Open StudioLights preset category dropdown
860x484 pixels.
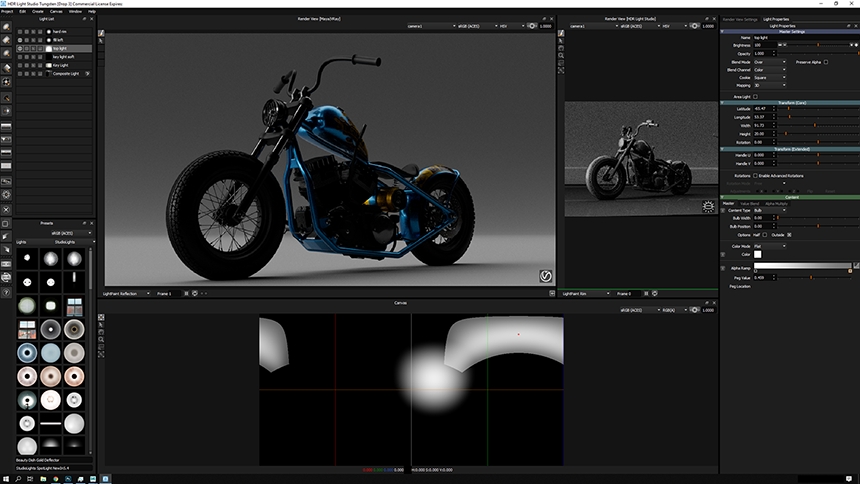tap(74, 242)
